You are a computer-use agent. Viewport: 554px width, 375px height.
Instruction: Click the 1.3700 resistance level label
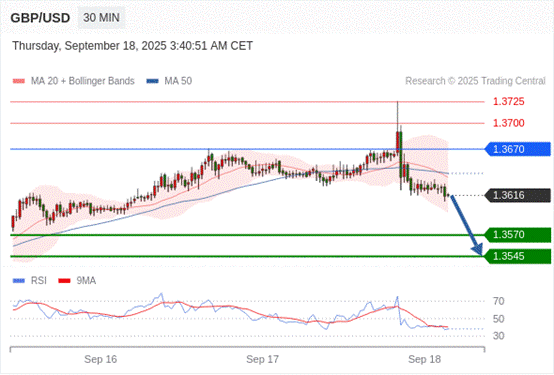[508, 123]
